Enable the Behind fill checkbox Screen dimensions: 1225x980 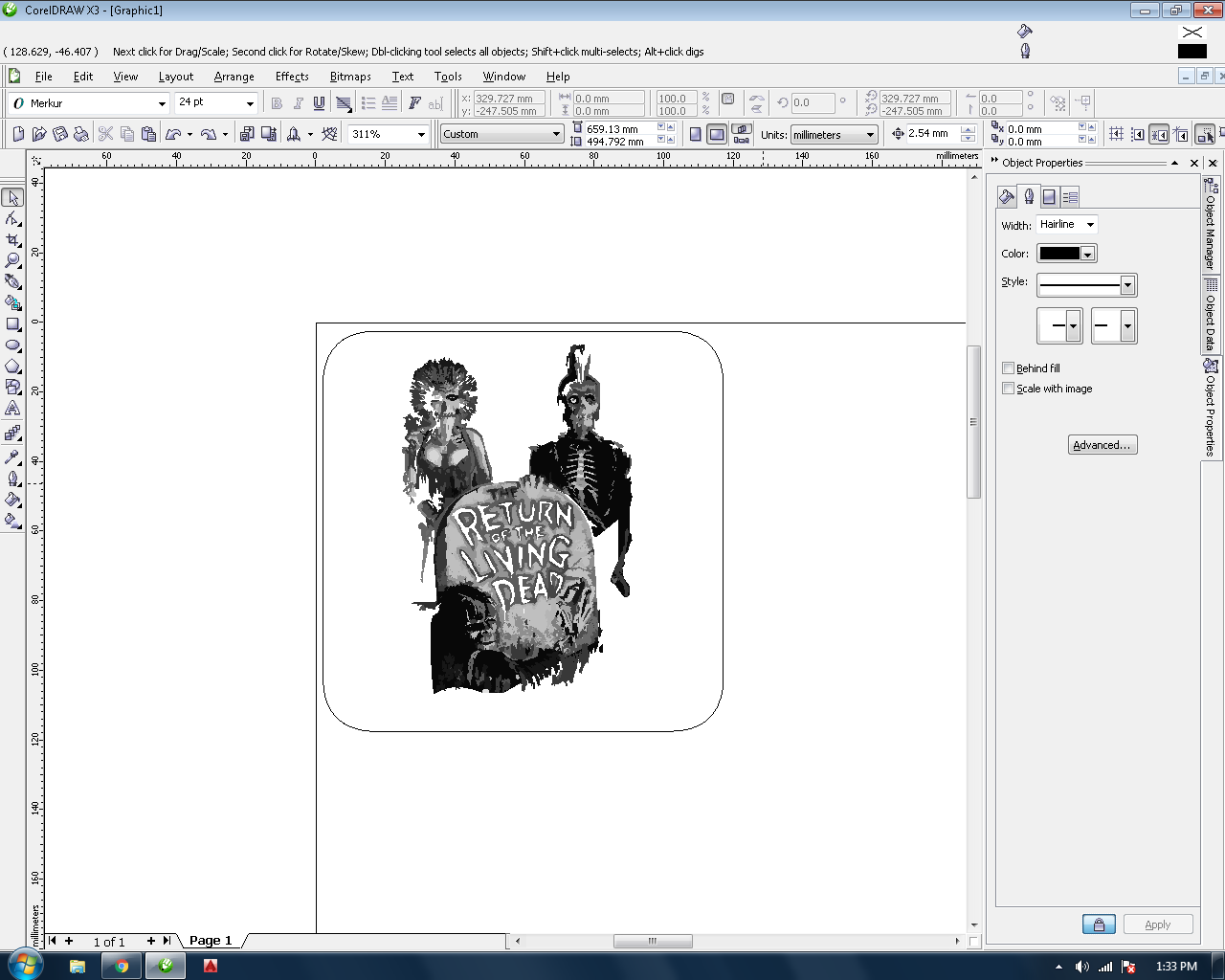point(1008,368)
